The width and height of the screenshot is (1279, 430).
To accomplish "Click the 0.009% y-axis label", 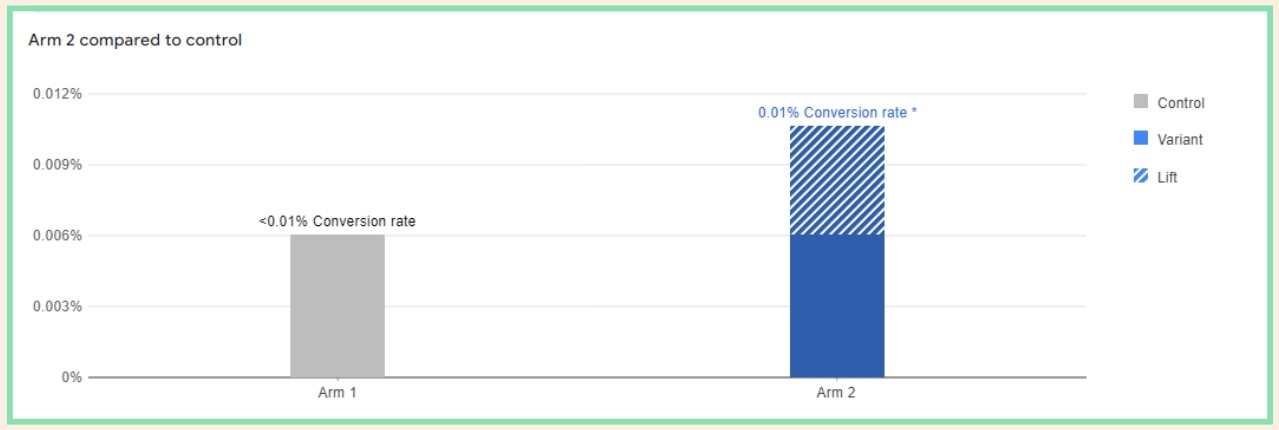I will 57,164.
